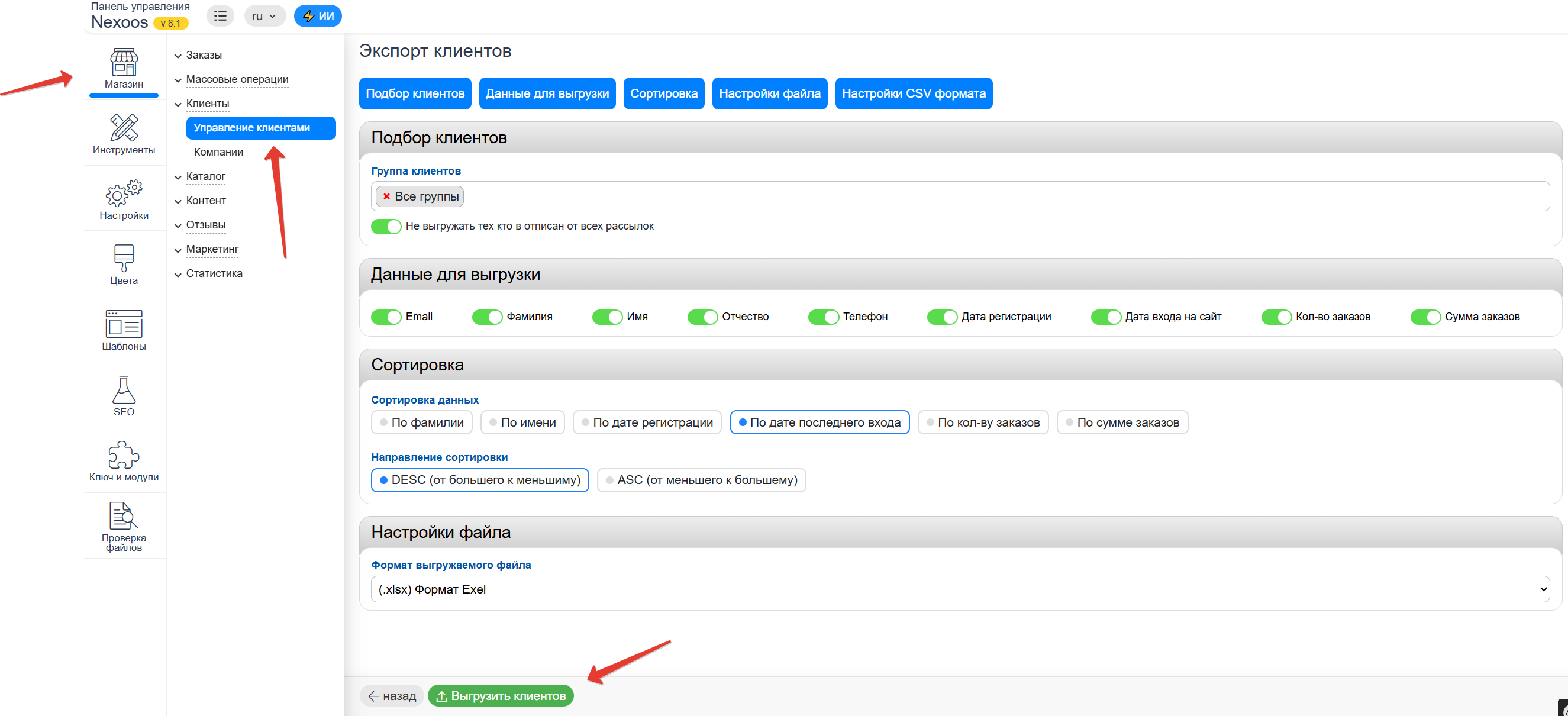Open the file format dropdown
This screenshot has height=716, width=1568.
coord(960,589)
